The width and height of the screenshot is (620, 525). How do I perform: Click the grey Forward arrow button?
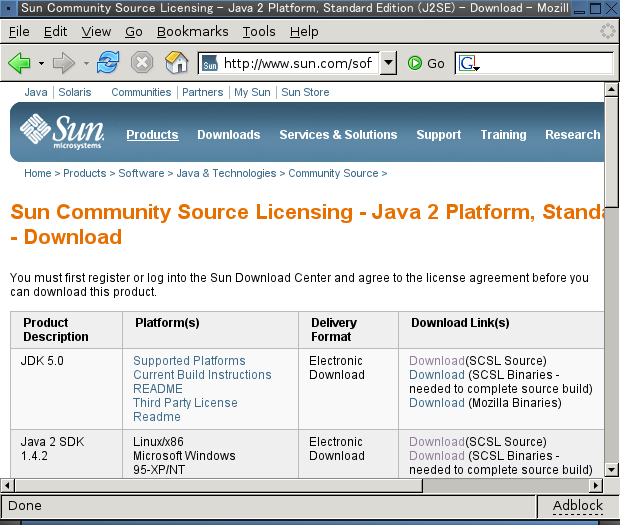pos(64,63)
